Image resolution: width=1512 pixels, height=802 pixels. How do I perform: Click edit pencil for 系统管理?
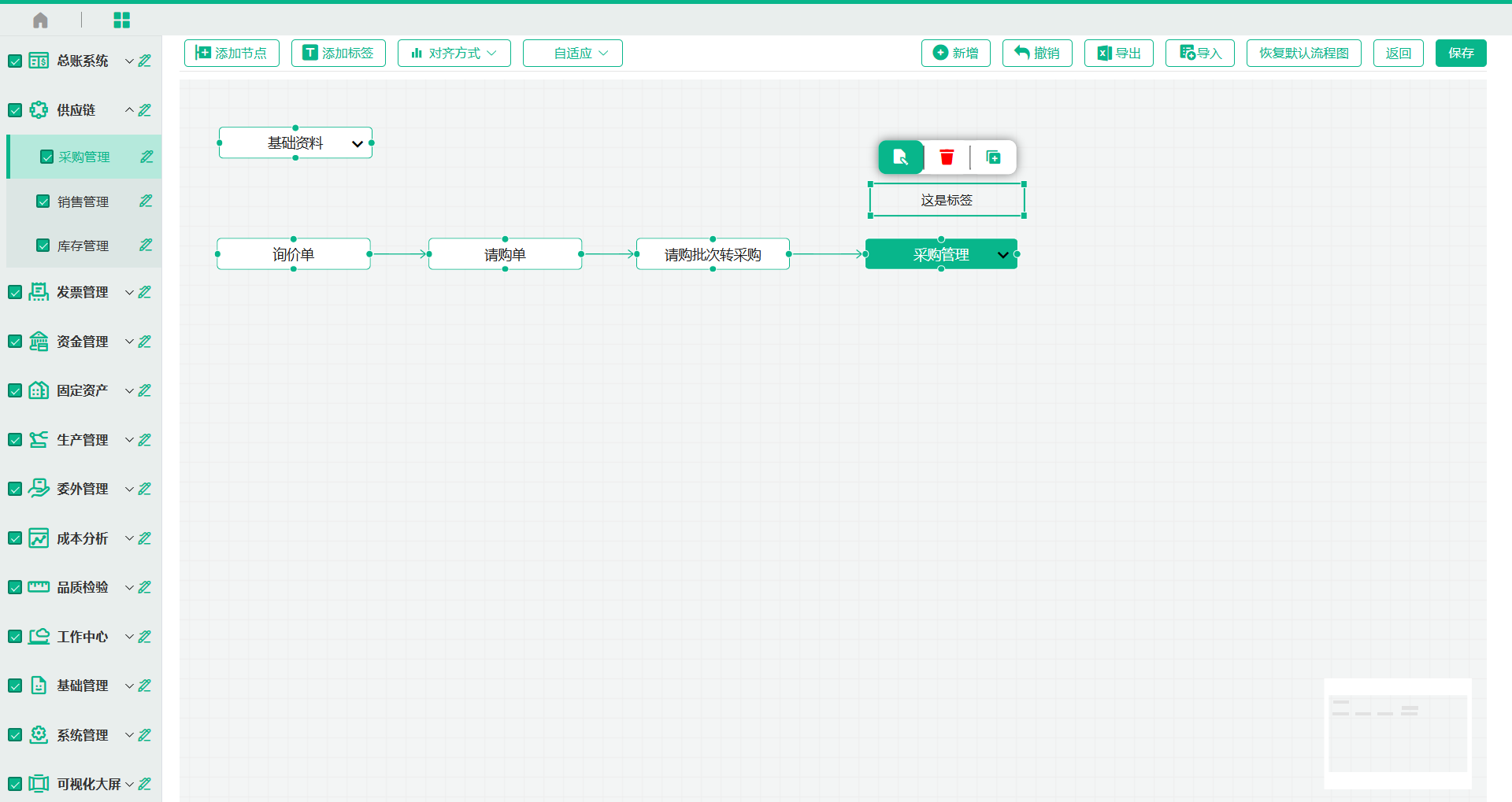click(x=145, y=735)
